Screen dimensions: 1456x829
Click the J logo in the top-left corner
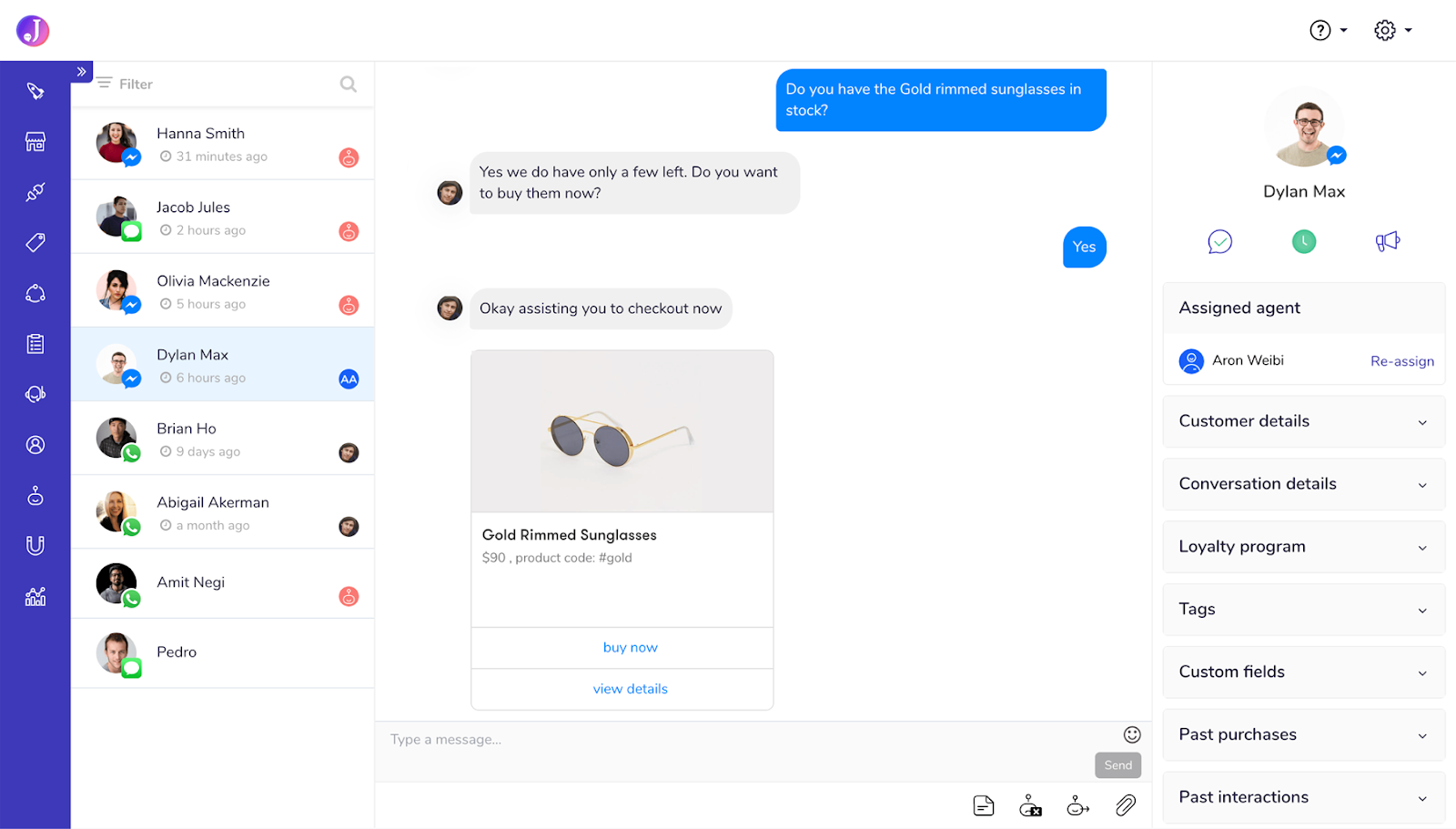click(33, 31)
